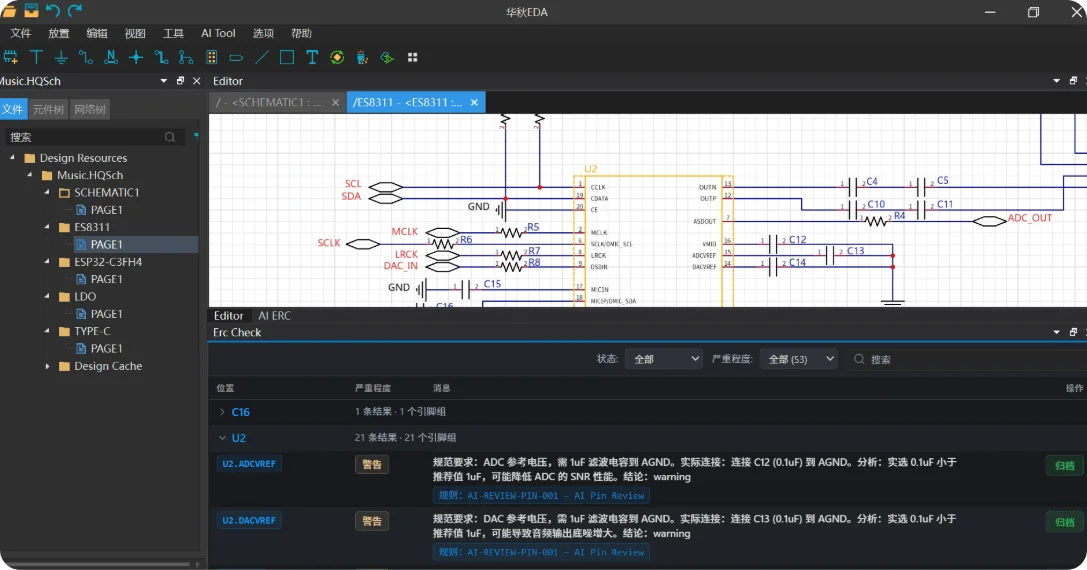
Task: Click the U2.ADCVREF location link
Action: (249, 464)
